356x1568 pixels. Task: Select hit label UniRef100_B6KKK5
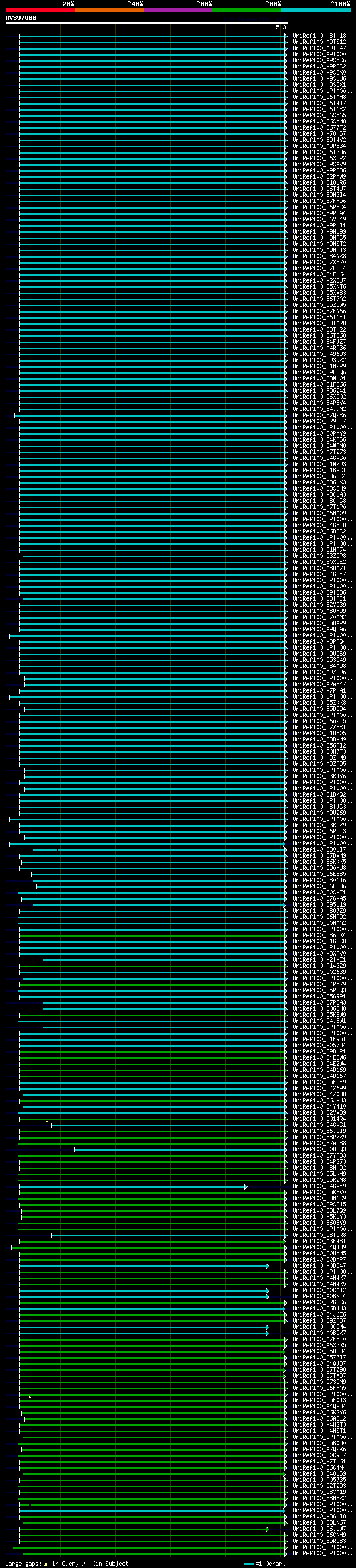click(319, 862)
